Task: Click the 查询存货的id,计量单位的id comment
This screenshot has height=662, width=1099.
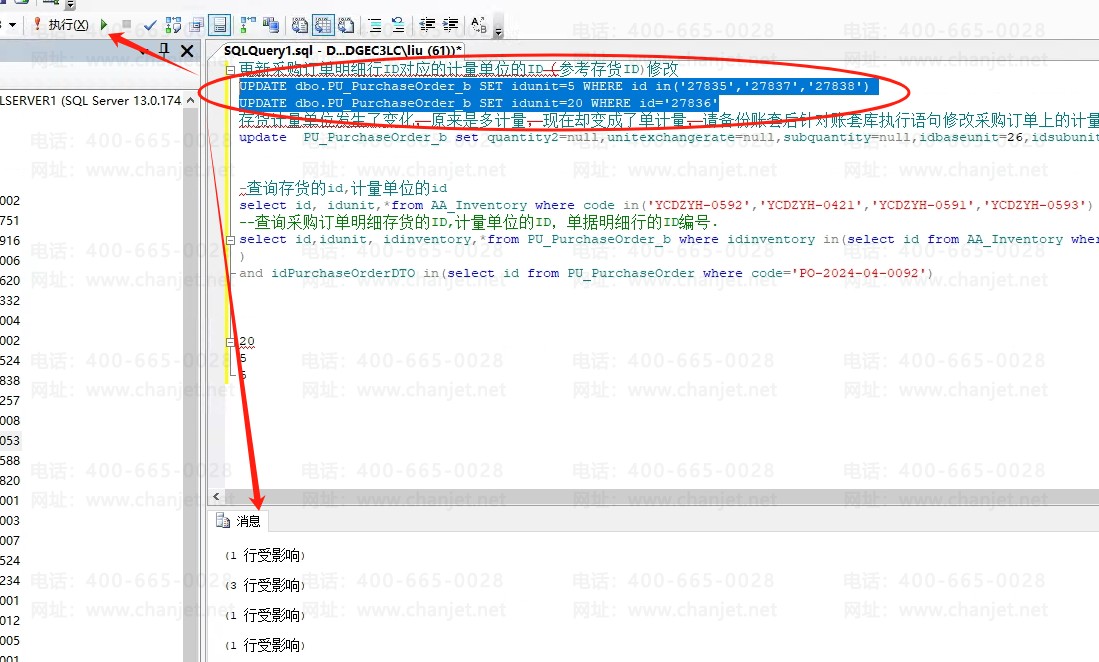Action: click(x=343, y=188)
